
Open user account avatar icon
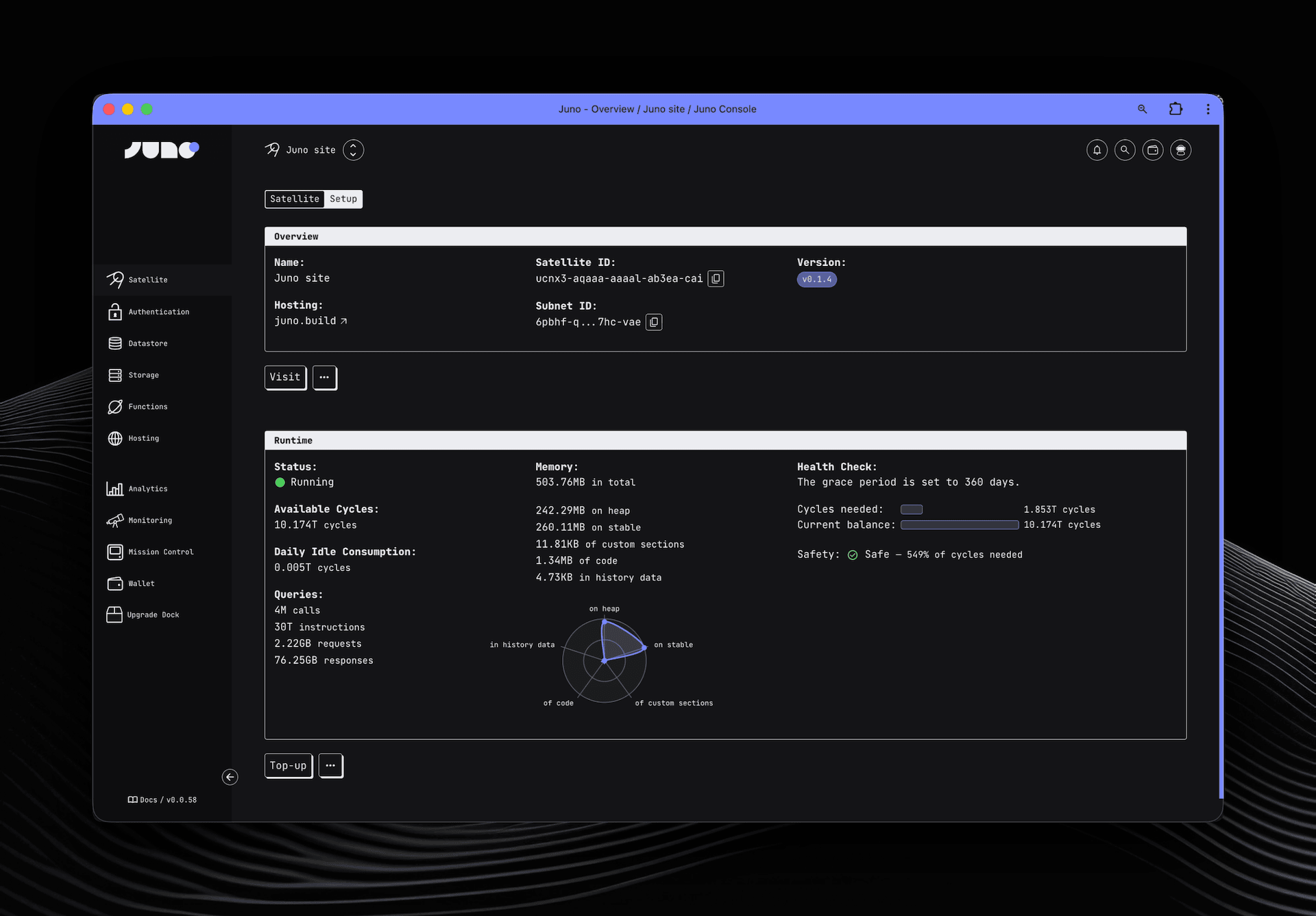point(1180,150)
